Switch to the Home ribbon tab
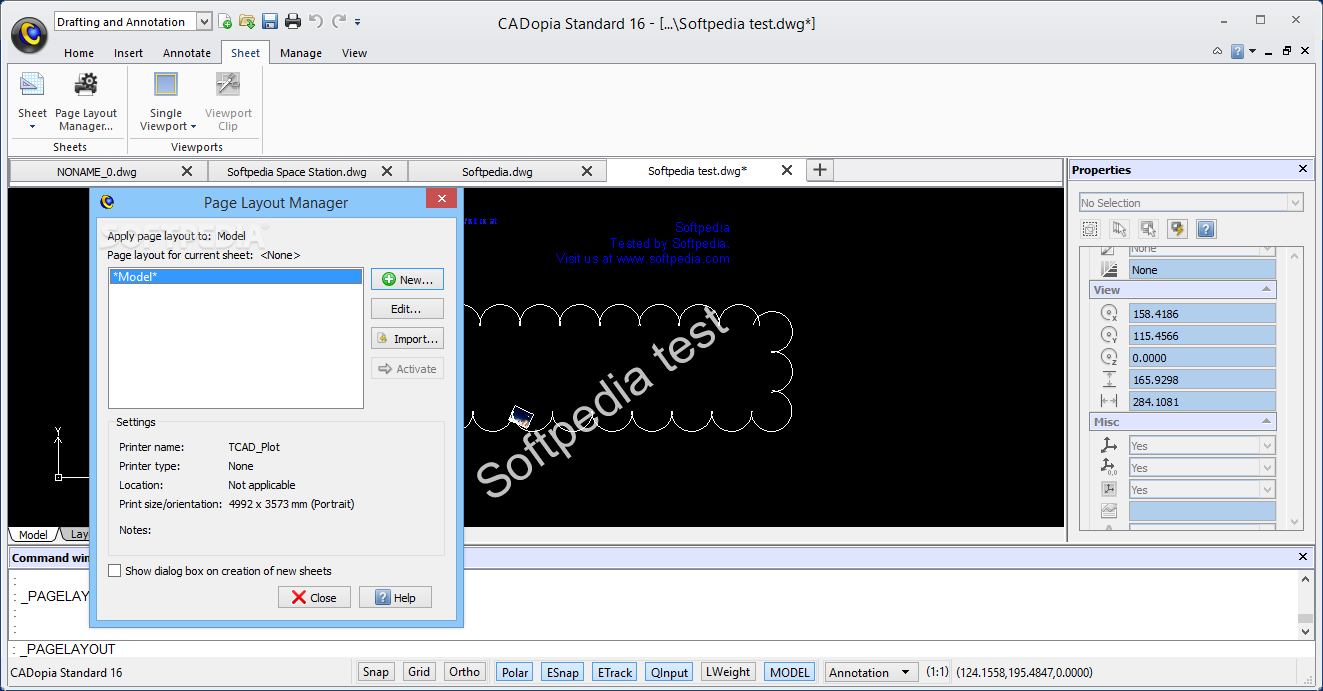Image resolution: width=1323 pixels, height=691 pixels. 79,53
